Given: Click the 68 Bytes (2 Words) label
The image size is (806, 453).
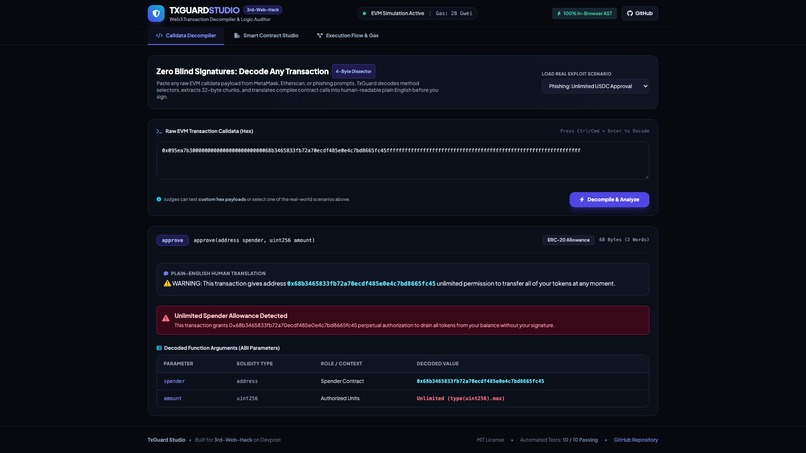Looking at the screenshot, I should (624, 240).
